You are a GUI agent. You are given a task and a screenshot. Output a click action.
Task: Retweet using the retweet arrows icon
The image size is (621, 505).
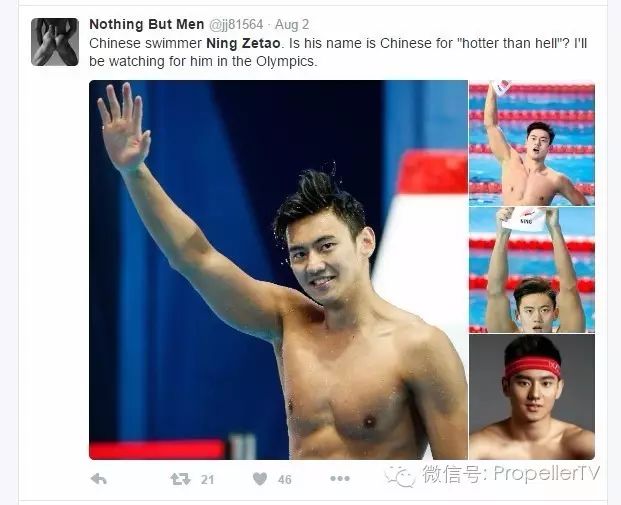(x=180, y=479)
